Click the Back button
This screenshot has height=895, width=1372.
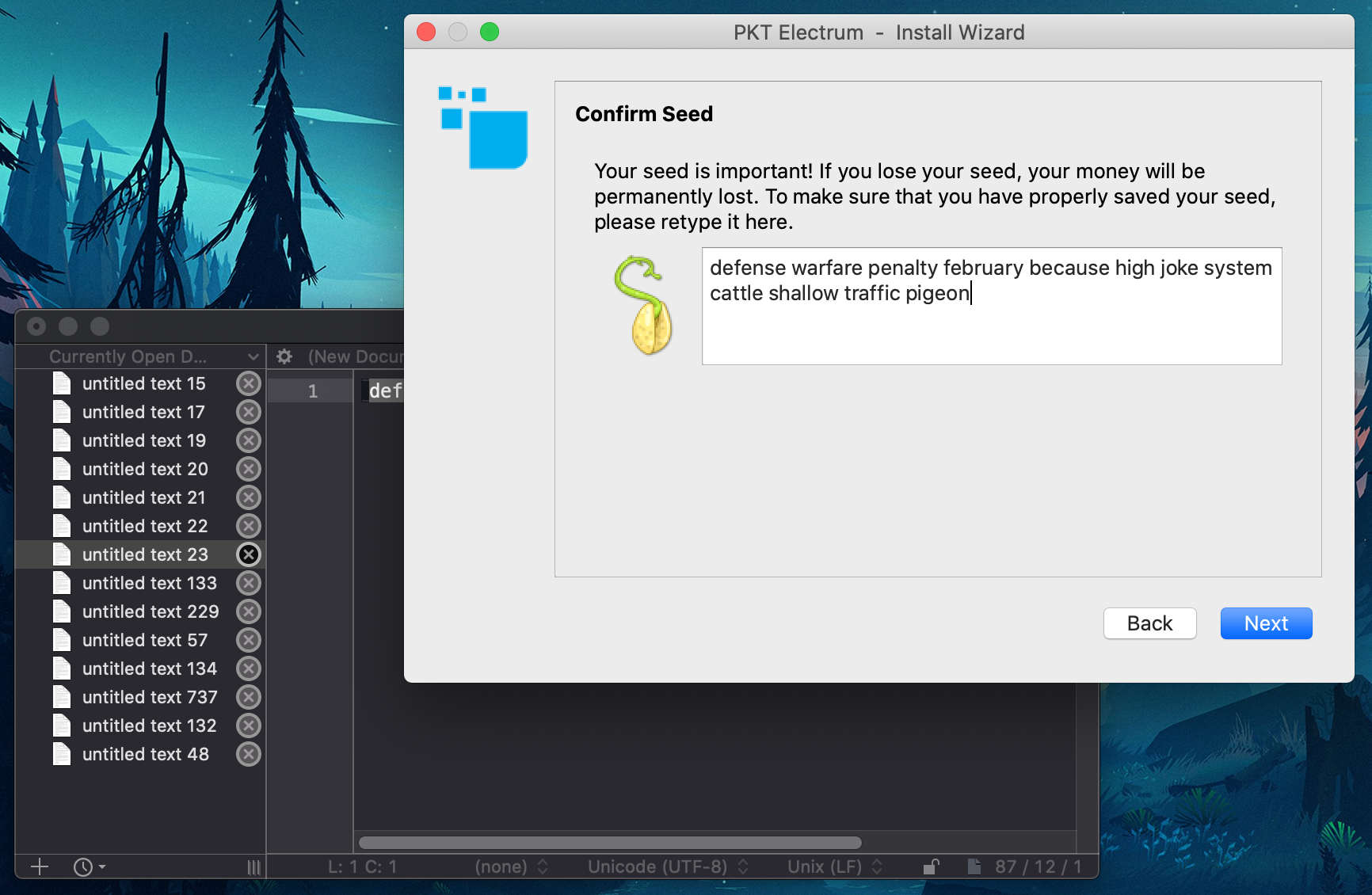[x=1149, y=623]
